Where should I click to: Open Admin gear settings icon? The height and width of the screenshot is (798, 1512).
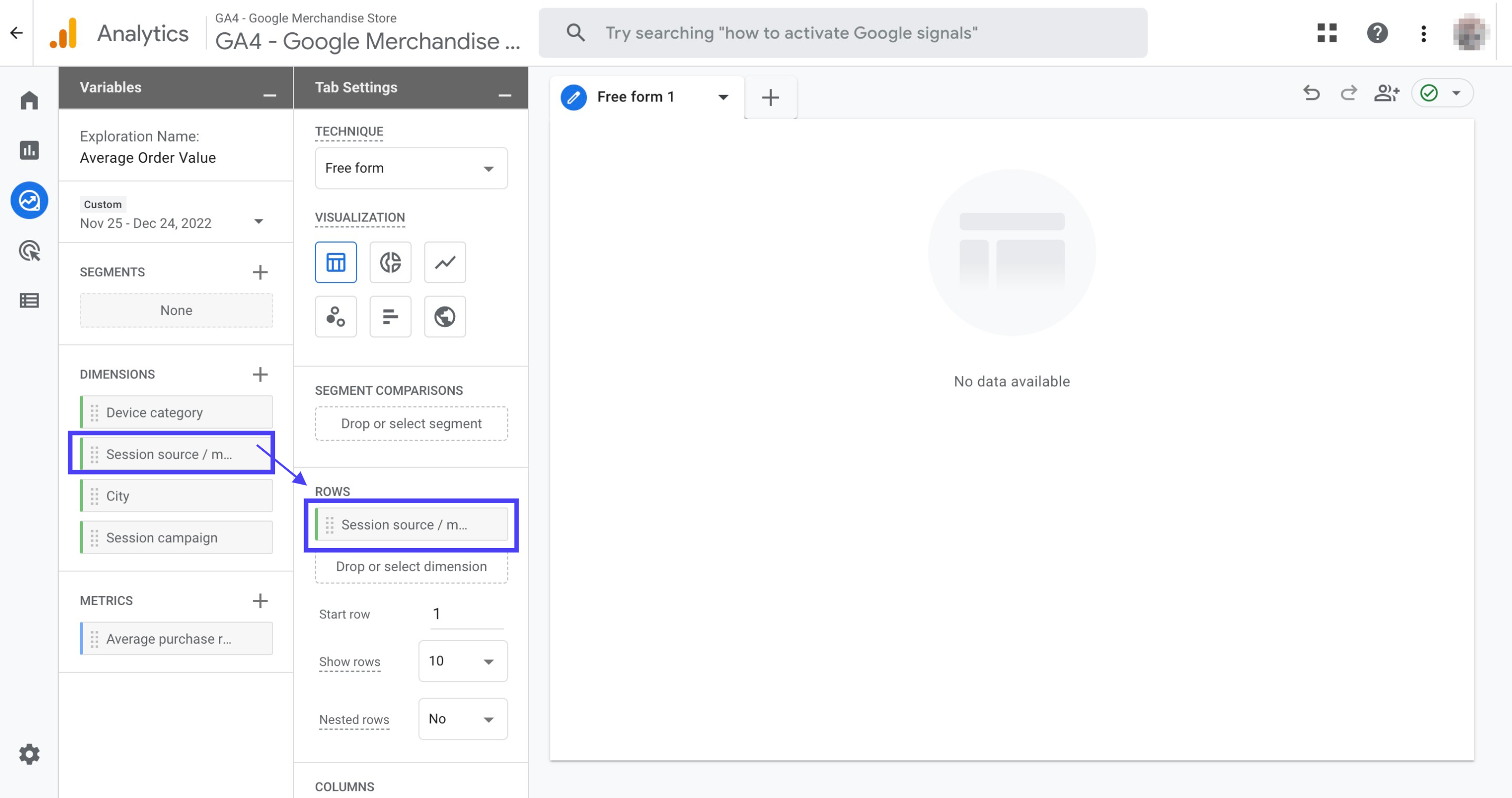coord(30,754)
